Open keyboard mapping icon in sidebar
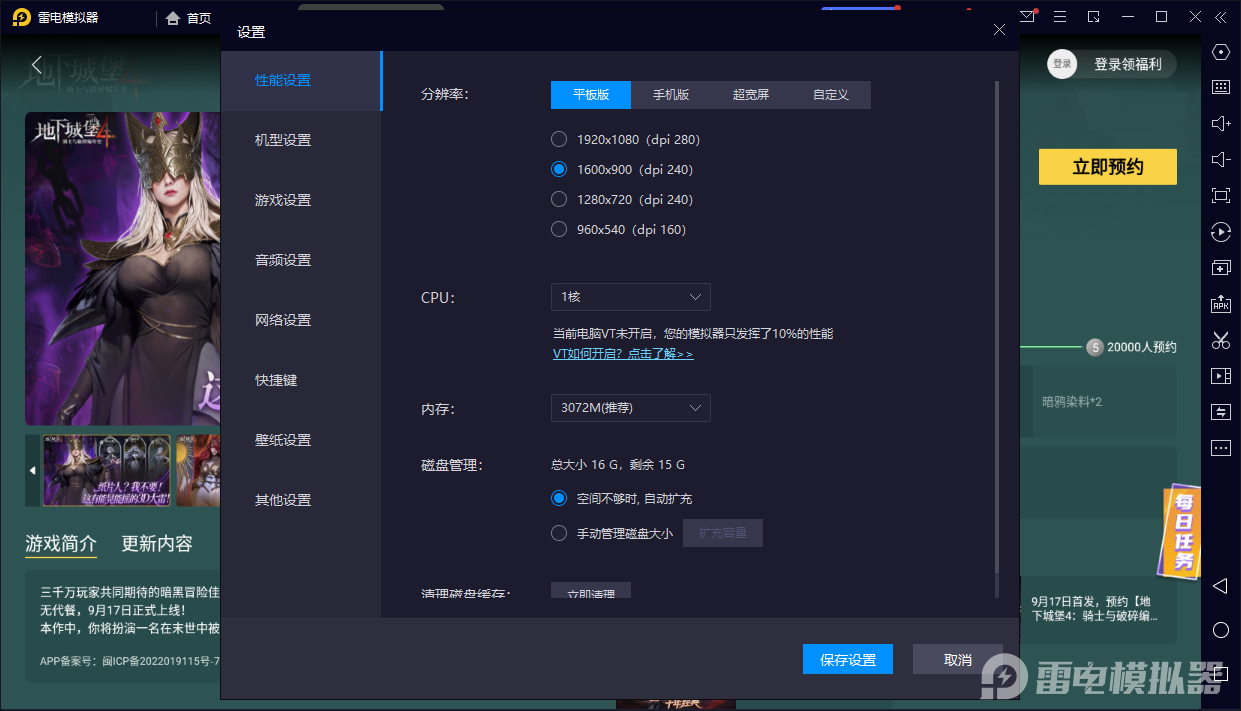This screenshot has width=1241, height=711. pyautogui.click(x=1220, y=87)
